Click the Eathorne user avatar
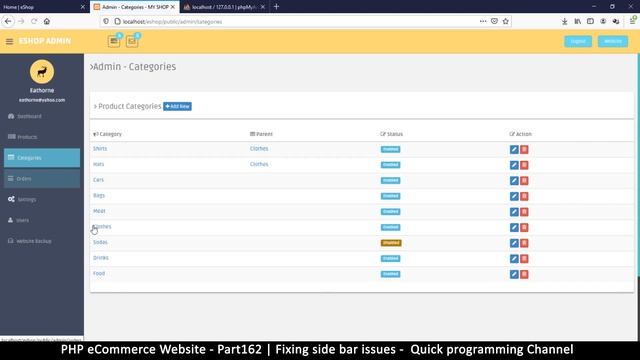Image resolution: width=640 pixels, height=360 pixels. (42, 72)
